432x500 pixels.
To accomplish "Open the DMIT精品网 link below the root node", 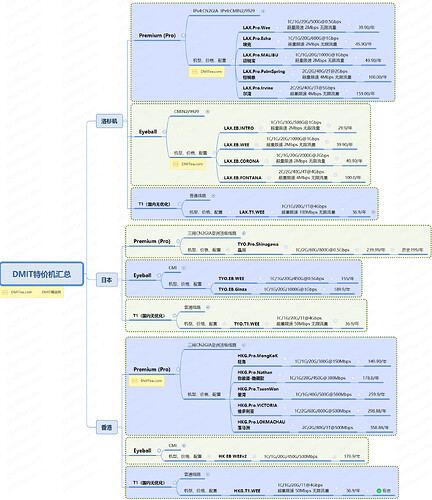I will (51, 292).
